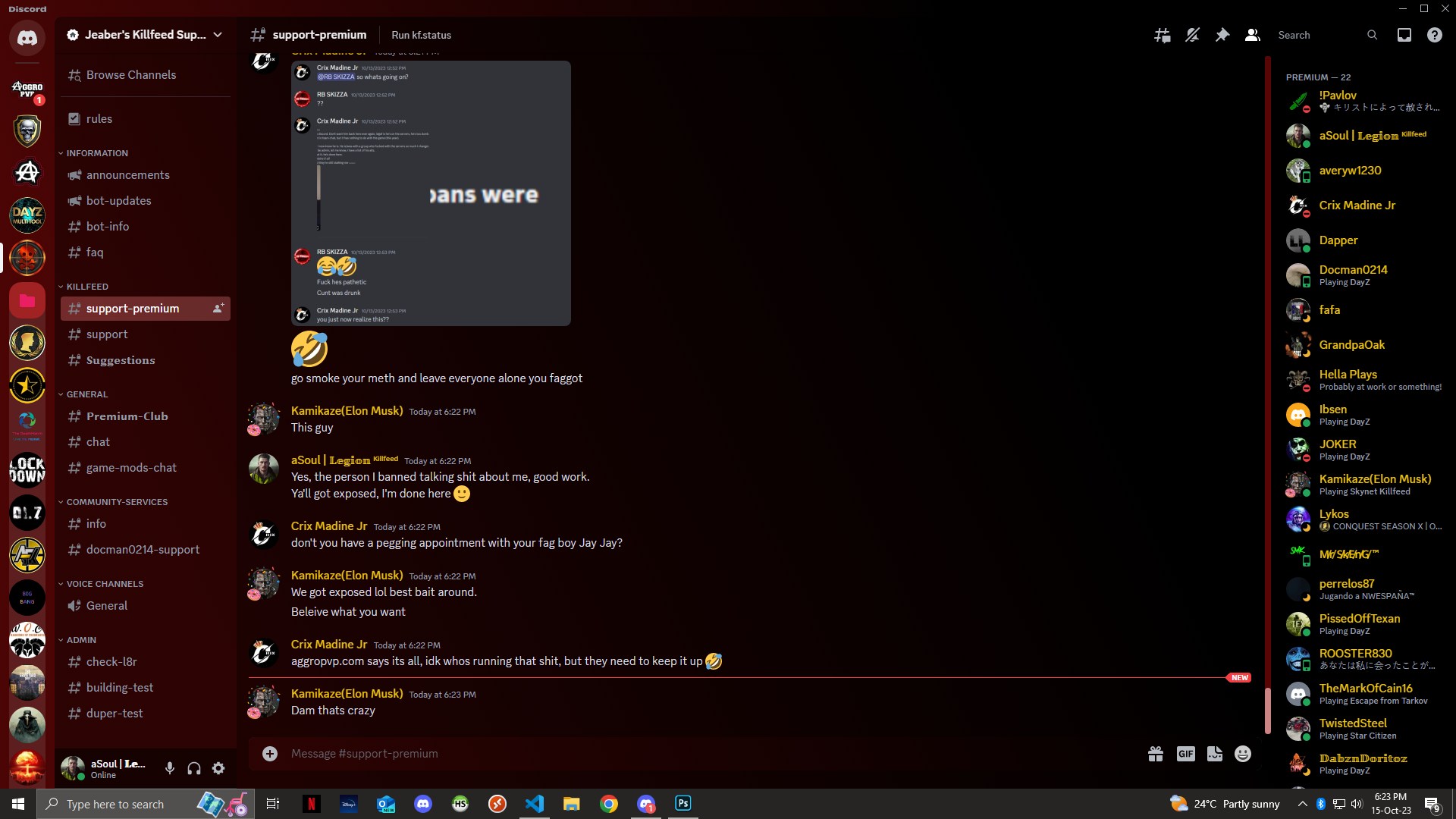This screenshot has width=1456, height=819.
Task: Switch to the AGGRO PVP server
Action: (27, 89)
